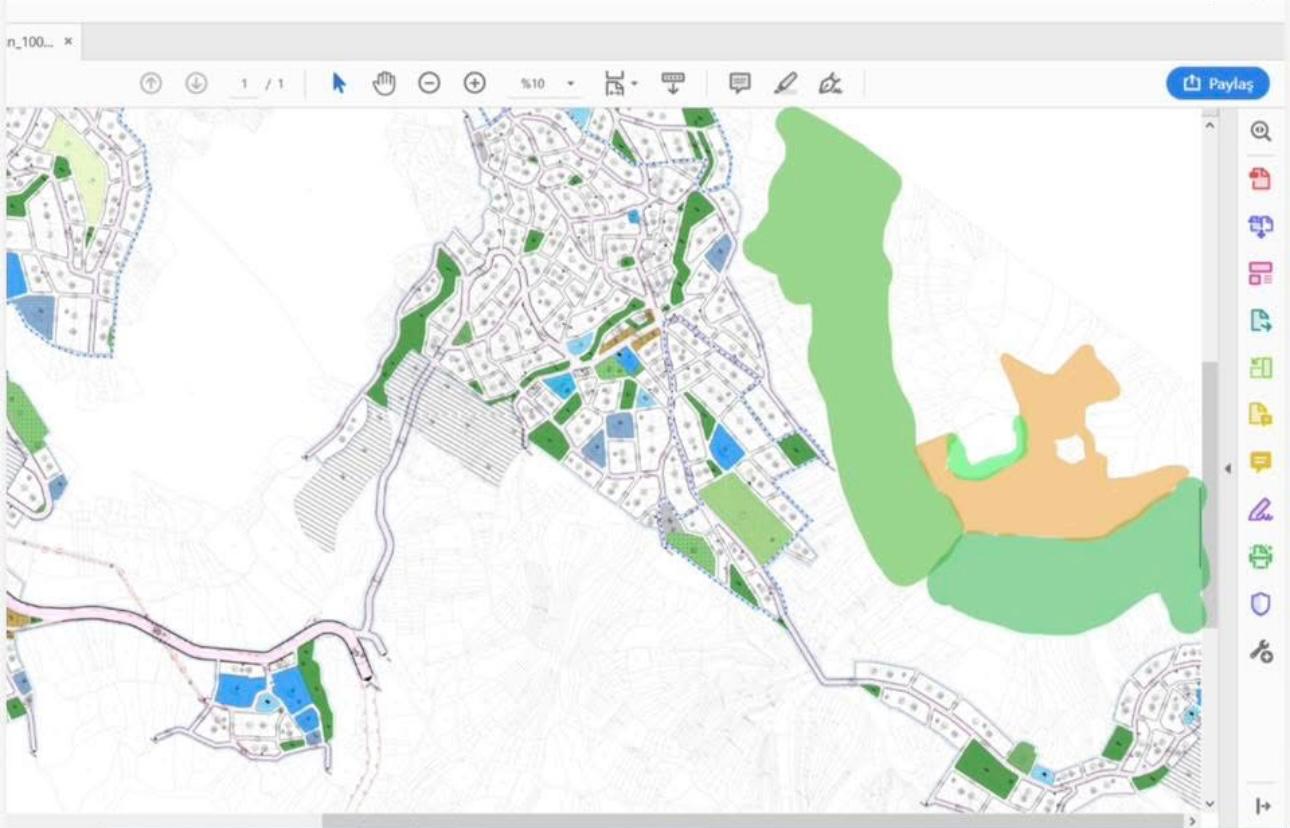Close the open document tab
Image resolution: width=1290 pixels, height=828 pixels.
pos(68,42)
